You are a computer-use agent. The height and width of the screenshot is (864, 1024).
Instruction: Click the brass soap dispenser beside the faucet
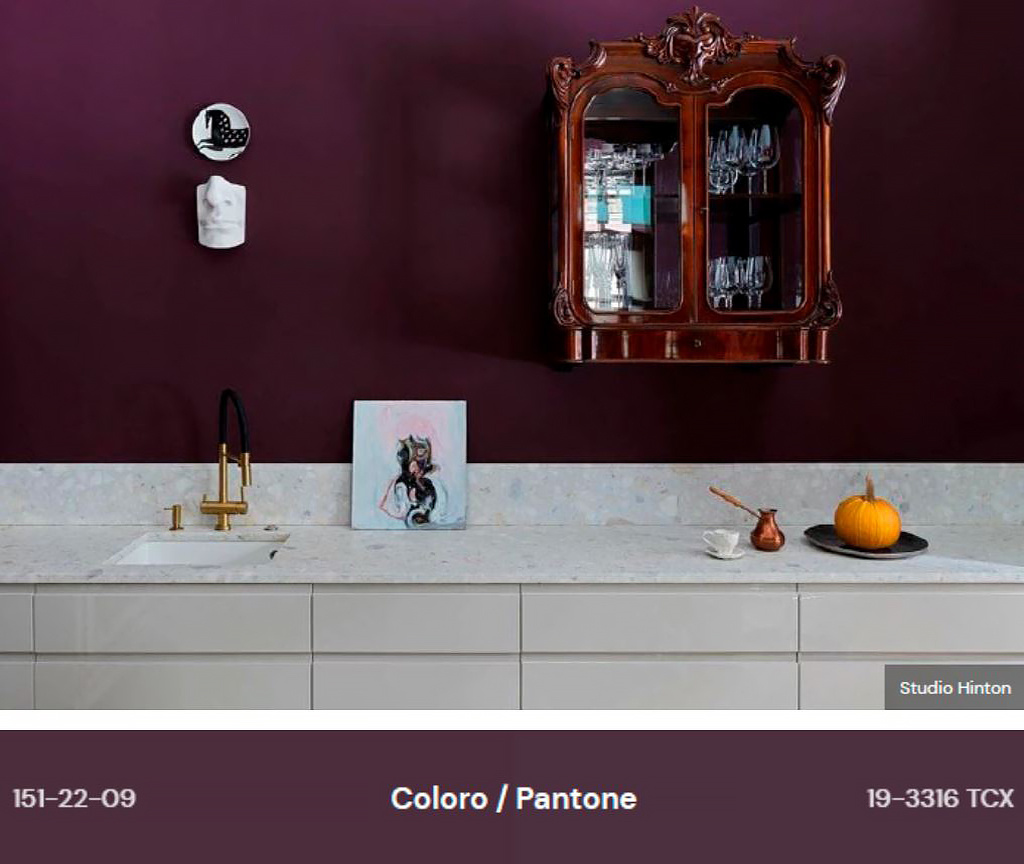tap(175, 517)
